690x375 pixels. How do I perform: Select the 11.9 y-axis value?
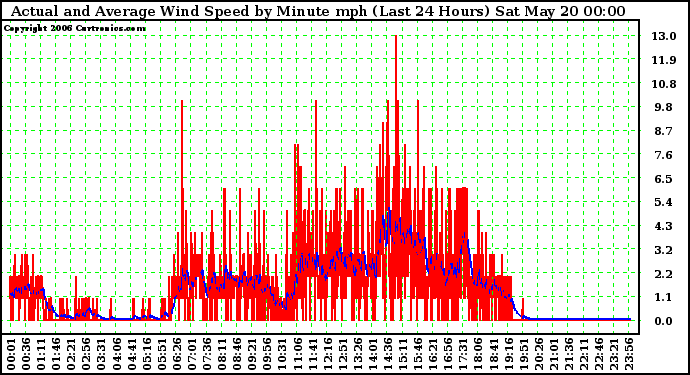664,60
